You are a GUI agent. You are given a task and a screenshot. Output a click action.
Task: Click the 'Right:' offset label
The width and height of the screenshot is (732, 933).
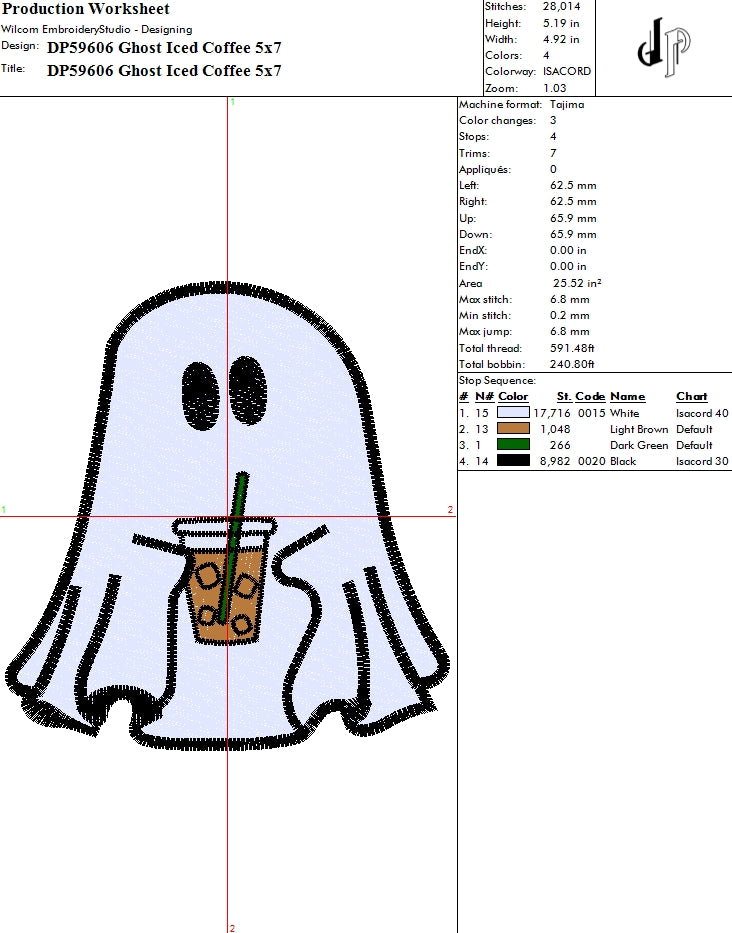click(473, 201)
